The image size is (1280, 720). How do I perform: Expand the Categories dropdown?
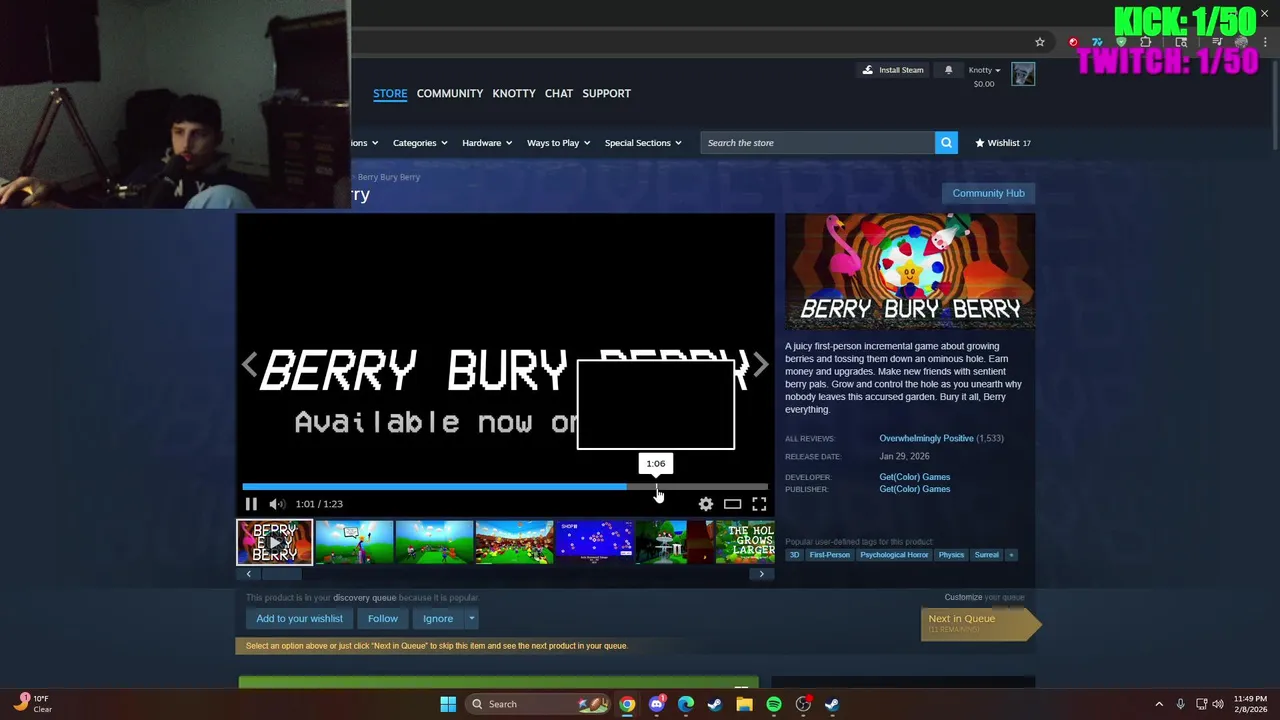420,143
